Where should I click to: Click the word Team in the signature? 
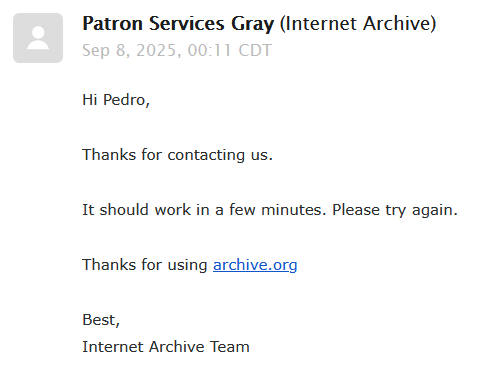[x=229, y=347]
